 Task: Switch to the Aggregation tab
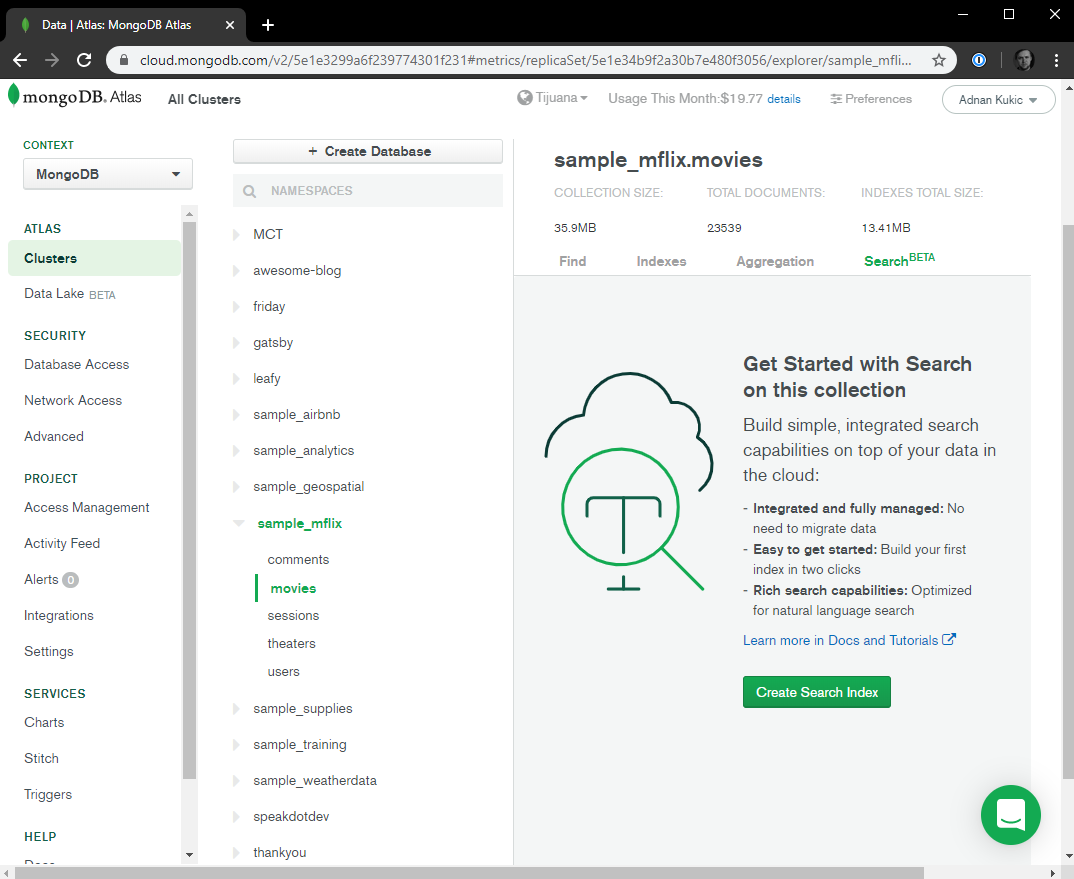[x=775, y=261]
